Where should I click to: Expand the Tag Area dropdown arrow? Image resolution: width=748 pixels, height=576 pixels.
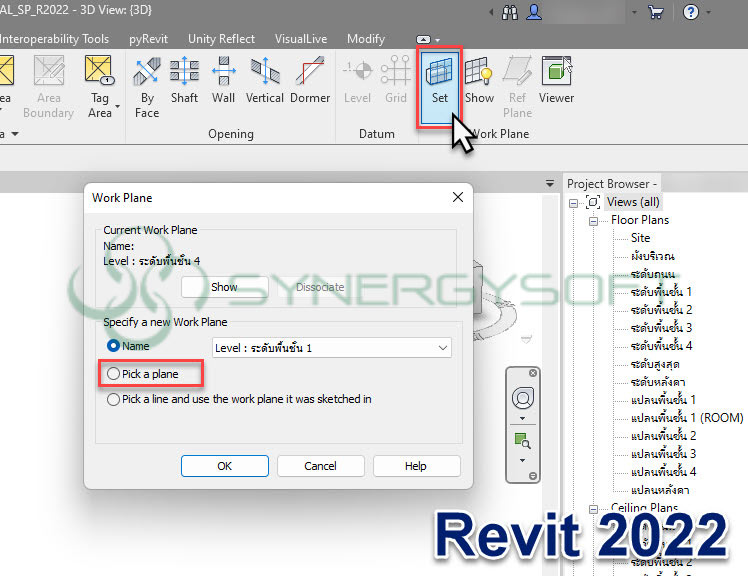(x=117, y=107)
